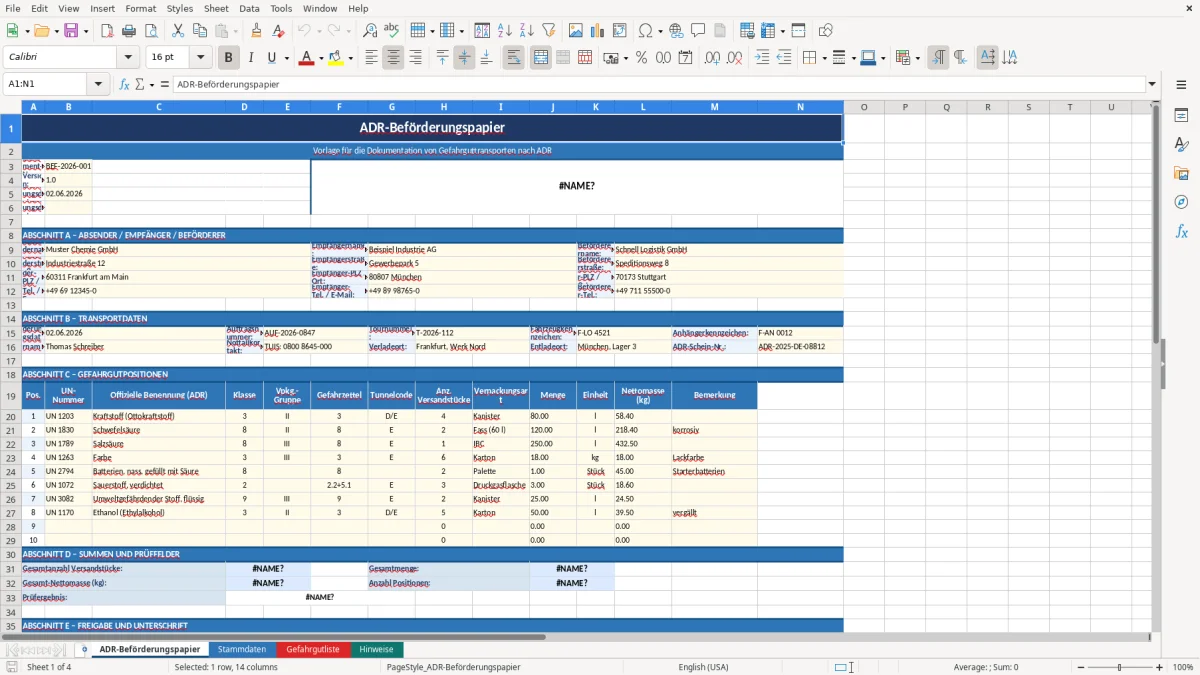
Task: Click the Select All corner button
Action: tap(11, 107)
